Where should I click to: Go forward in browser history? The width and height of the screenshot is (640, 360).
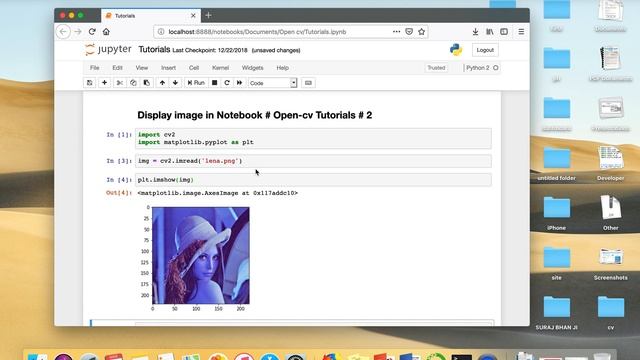(x=78, y=32)
